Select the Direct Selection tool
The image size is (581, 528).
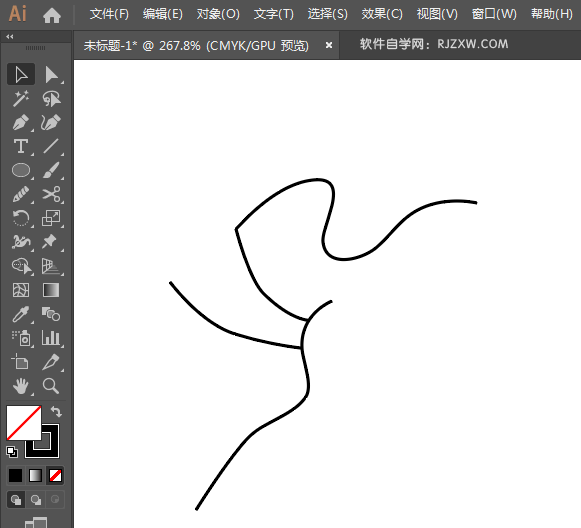[x=51, y=74]
